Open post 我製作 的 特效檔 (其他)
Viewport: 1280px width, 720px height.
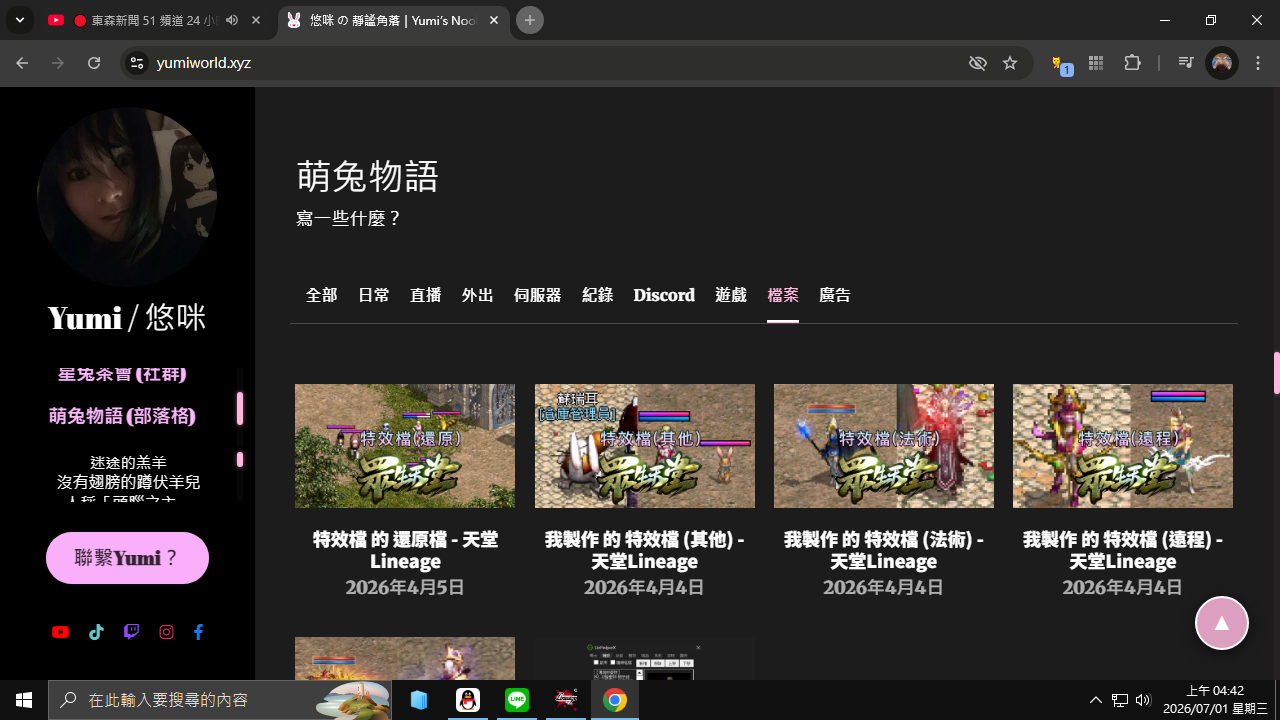(645, 550)
